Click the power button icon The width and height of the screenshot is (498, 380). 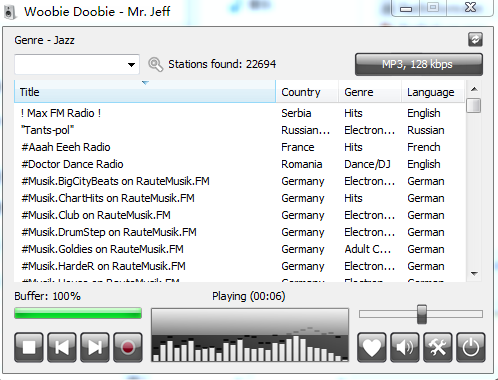point(471,347)
